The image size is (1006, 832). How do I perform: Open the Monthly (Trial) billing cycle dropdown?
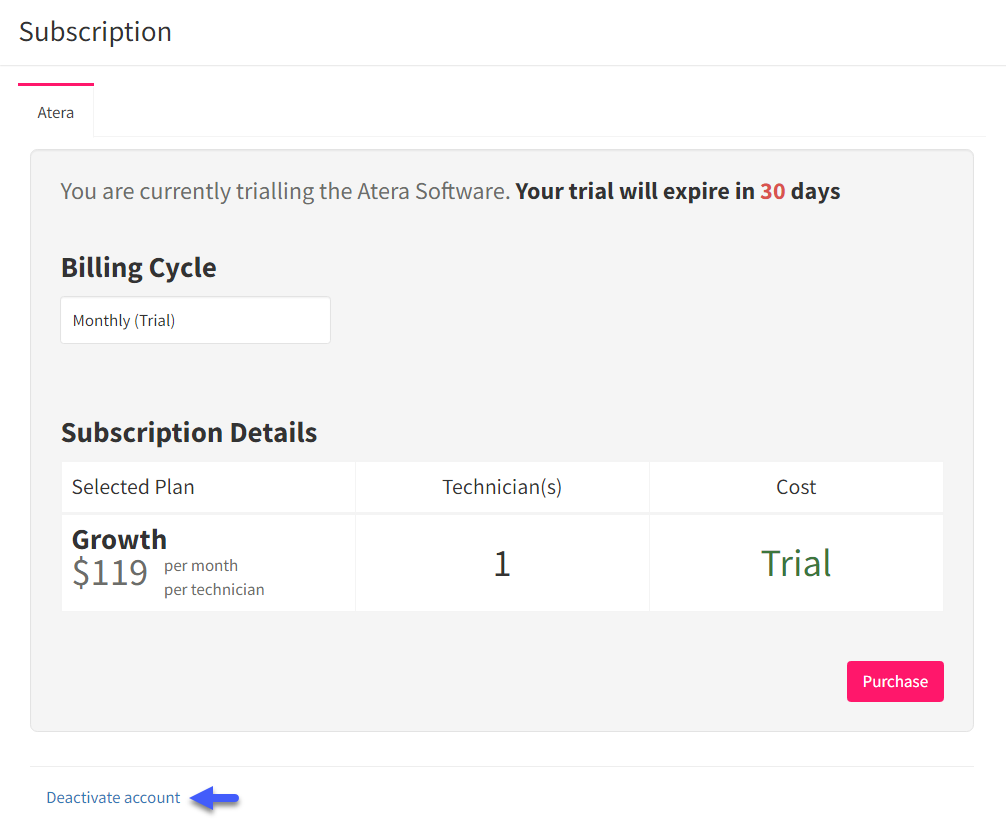[x=195, y=320]
